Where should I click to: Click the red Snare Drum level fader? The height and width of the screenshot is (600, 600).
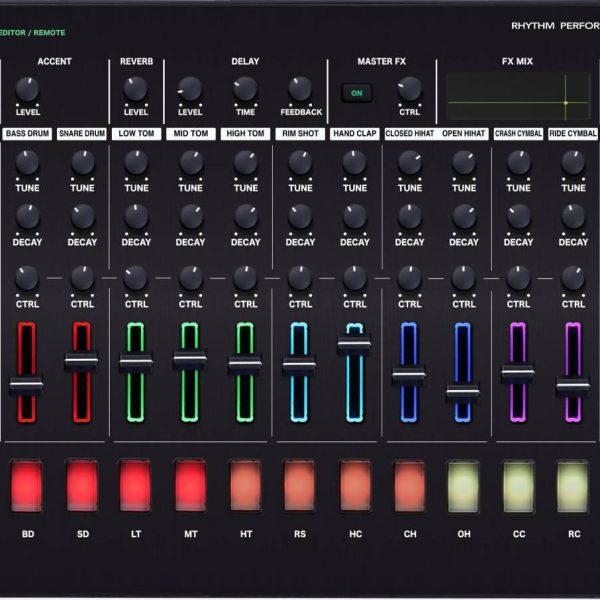pos(82,360)
